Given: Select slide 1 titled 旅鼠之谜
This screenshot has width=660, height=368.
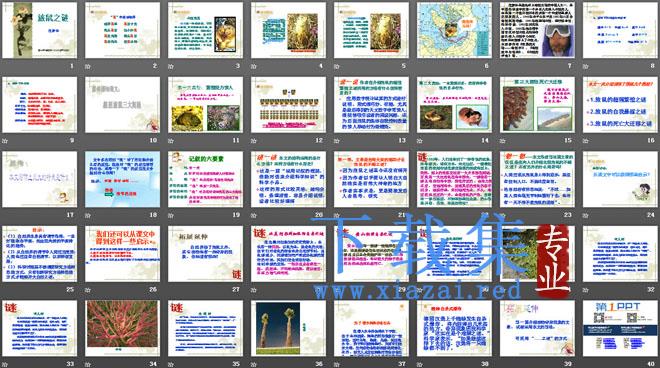Looking at the screenshot, I should tap(40, 30).
